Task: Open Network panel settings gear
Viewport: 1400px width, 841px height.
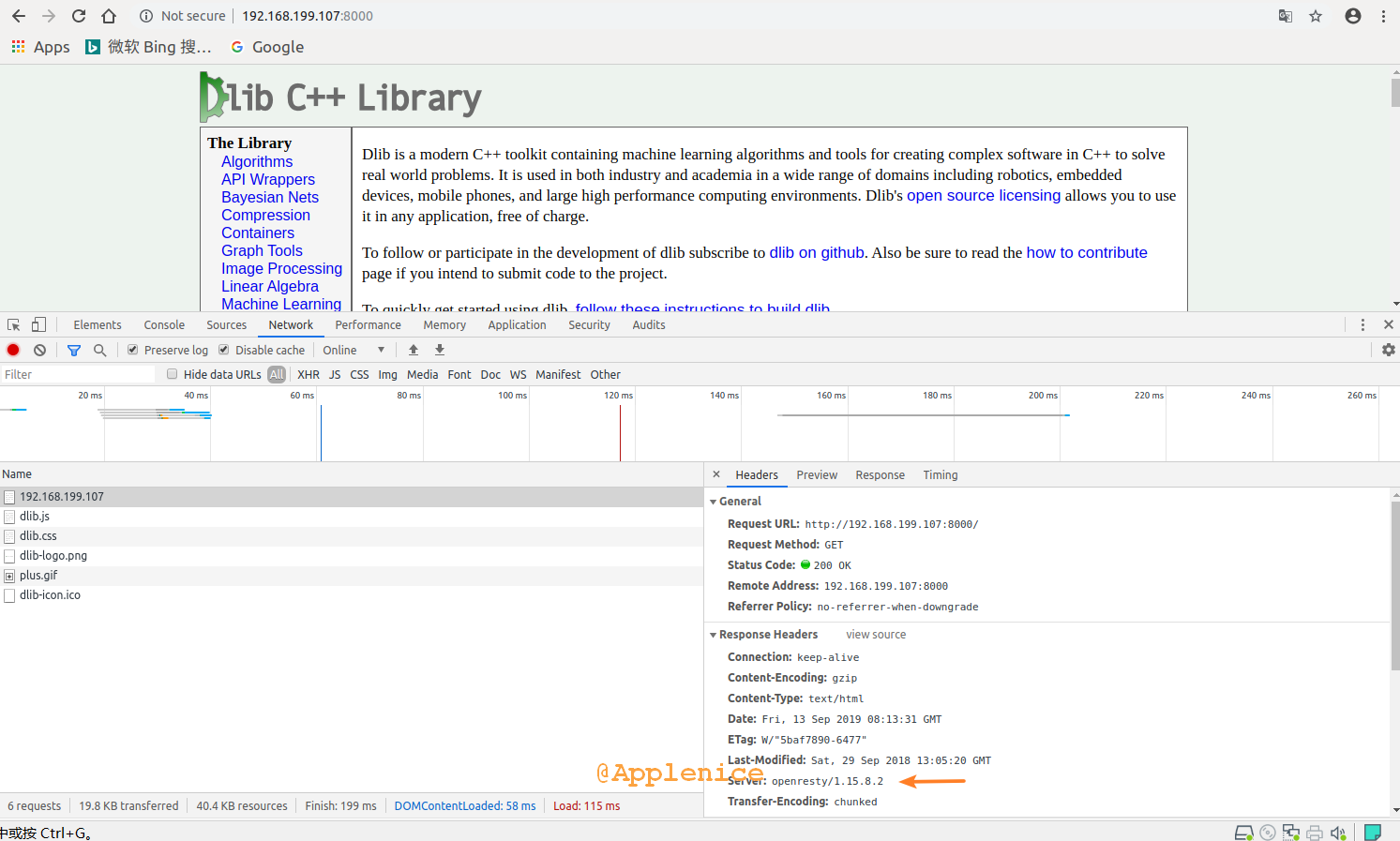Action: click(x=1389, y=350)
